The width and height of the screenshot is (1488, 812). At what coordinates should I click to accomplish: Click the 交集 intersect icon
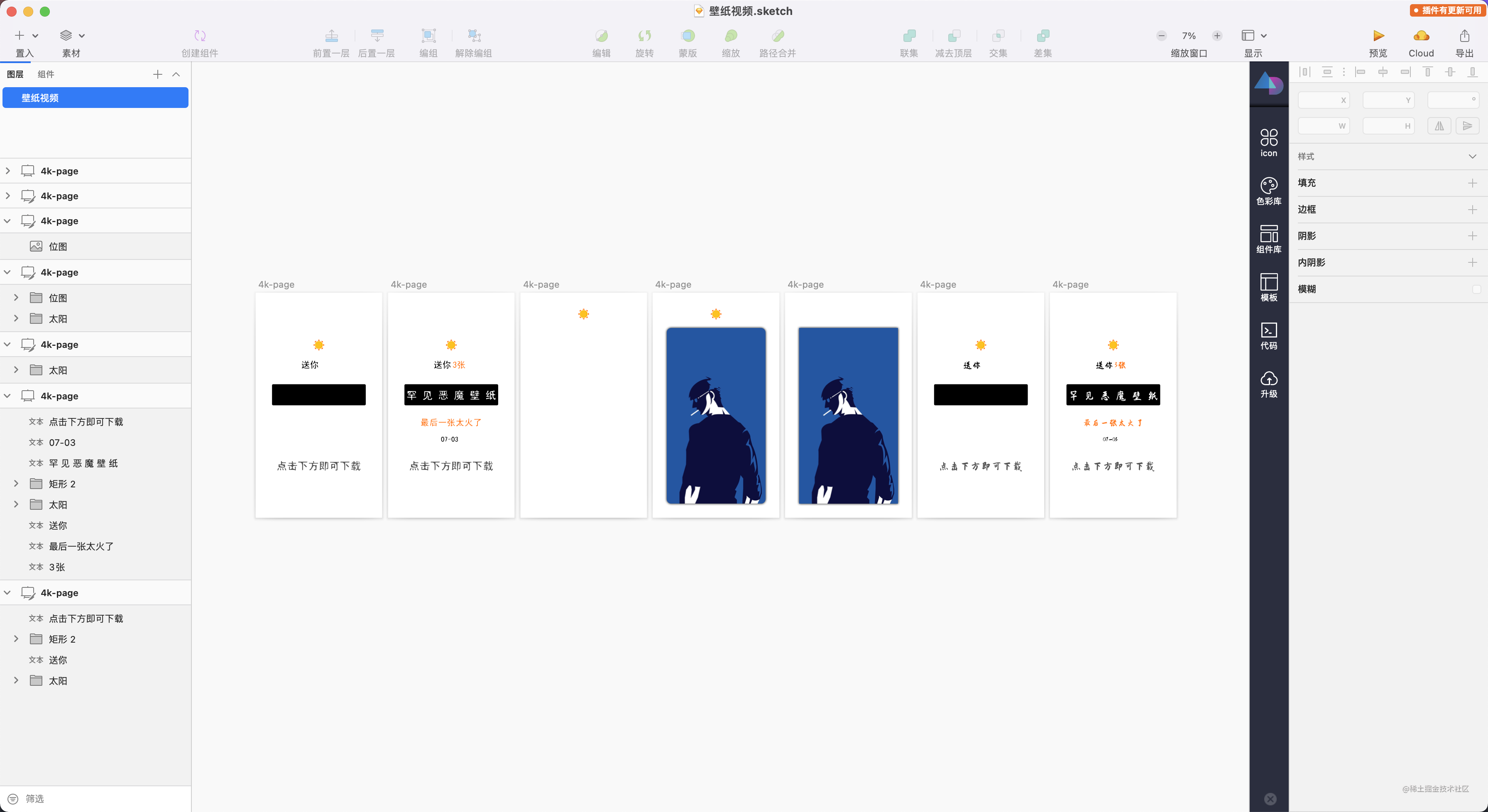998,36
